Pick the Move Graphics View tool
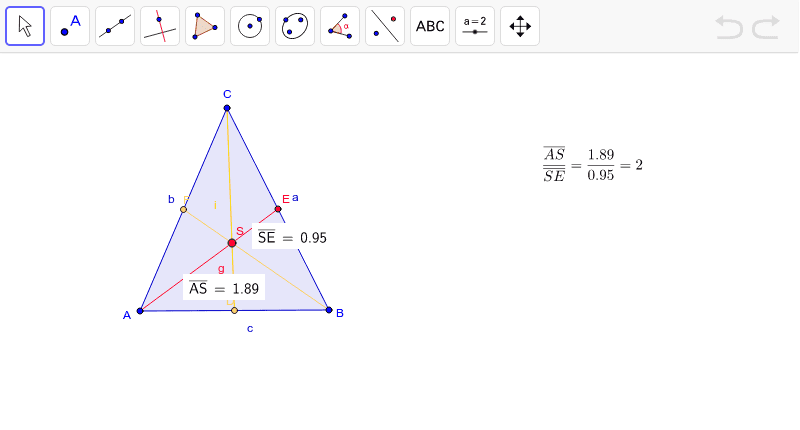This screenshot has height=430, width=800. pyautogui.click(x=520, y=26)
